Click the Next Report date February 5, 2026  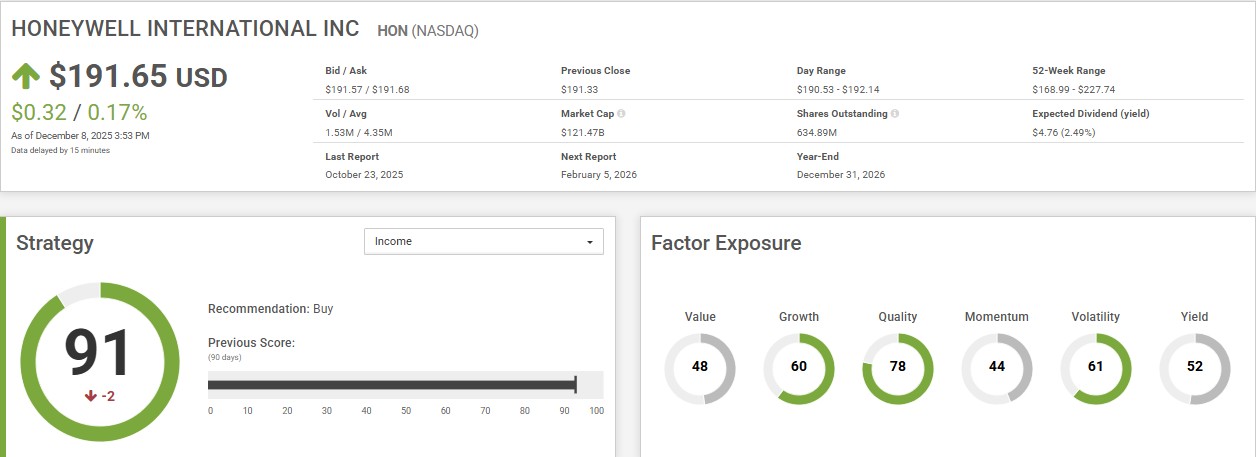coord(598,175)
